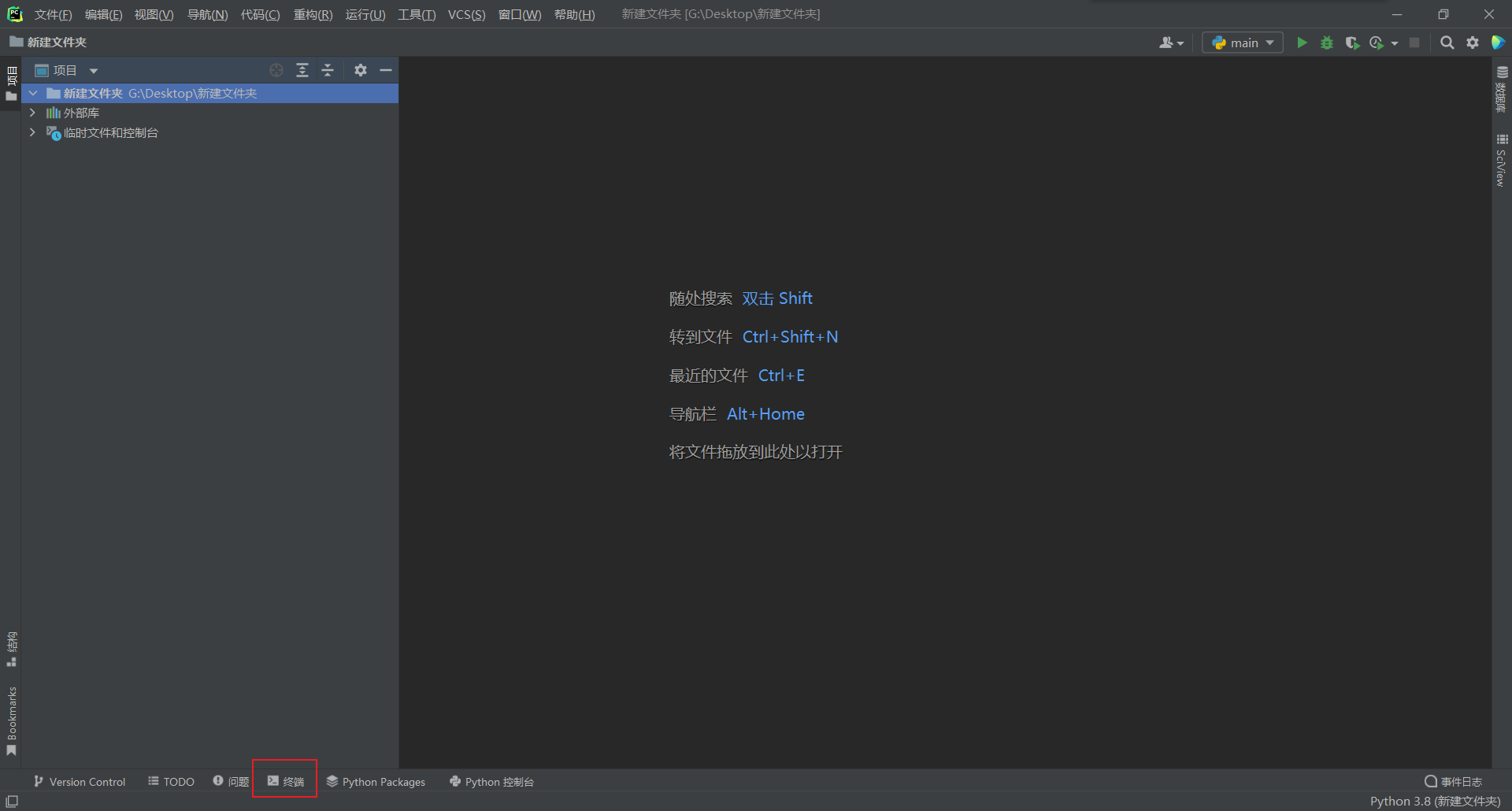Screen dimensions: 1512x811
Task: Open the main run configuration dropdown
Action: tap(1242, 43)
